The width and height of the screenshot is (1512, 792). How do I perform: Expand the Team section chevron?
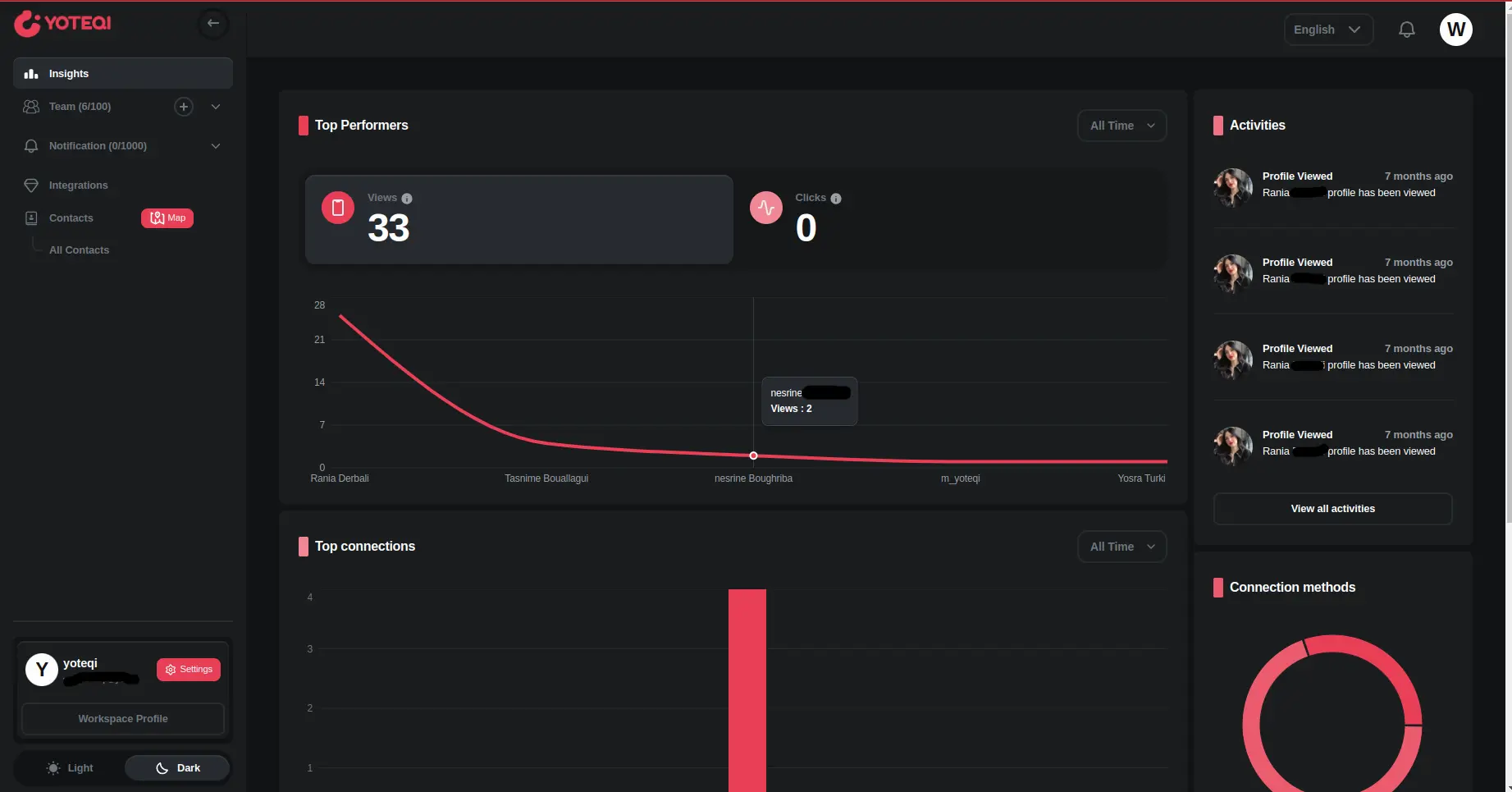pos(216,107)
